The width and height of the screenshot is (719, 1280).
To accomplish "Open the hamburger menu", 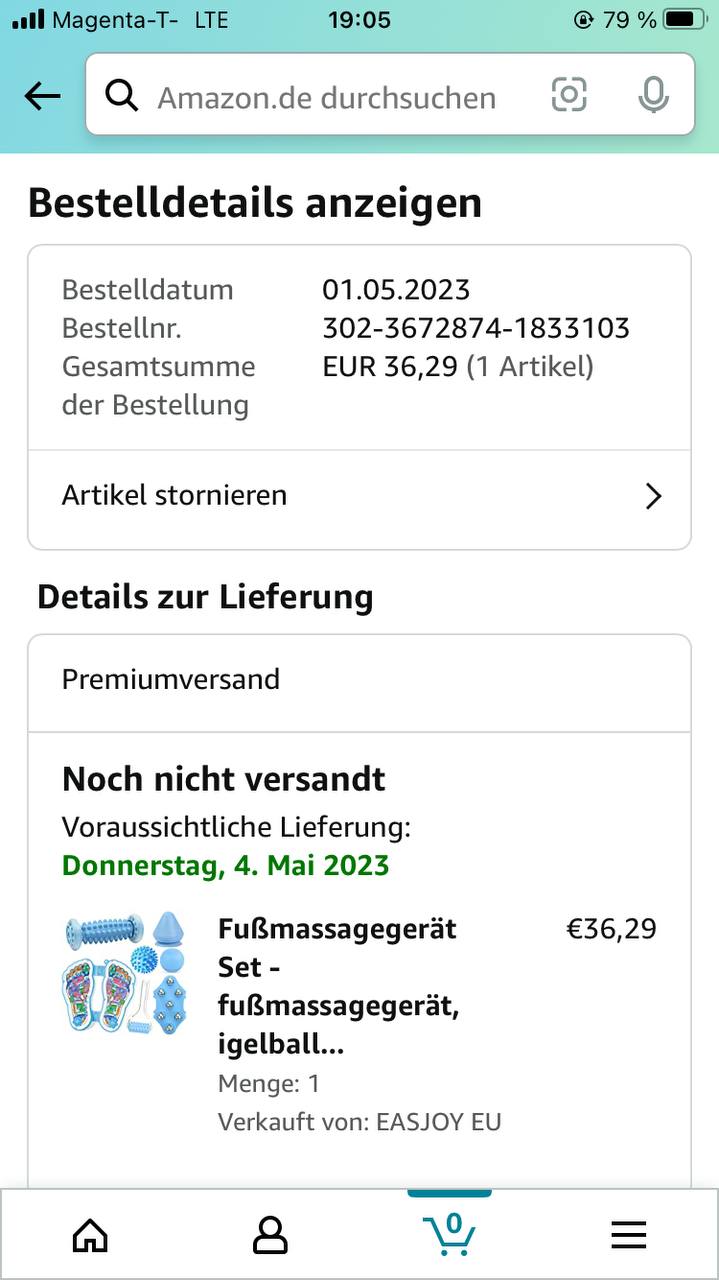I will coord(629,1236).
